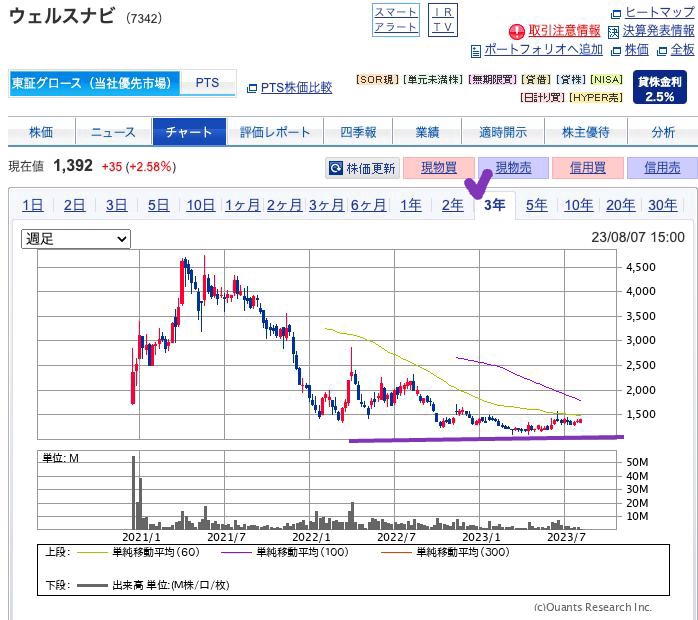This screenshot has width=698, height=620.
Task: Click the 決算発表情報 icon
Action: tap(613, 32)
